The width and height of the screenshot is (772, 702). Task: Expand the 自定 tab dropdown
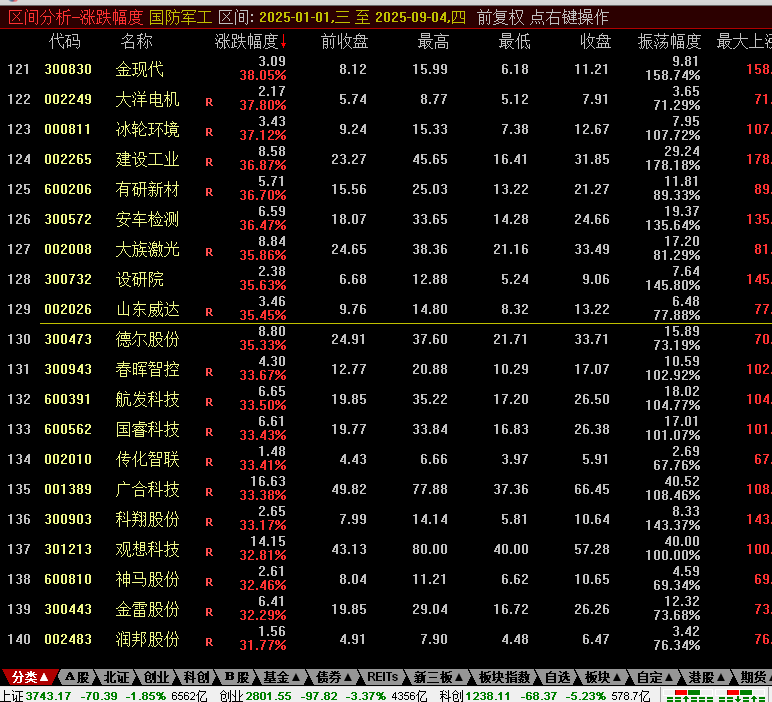[x=655, y=677]
